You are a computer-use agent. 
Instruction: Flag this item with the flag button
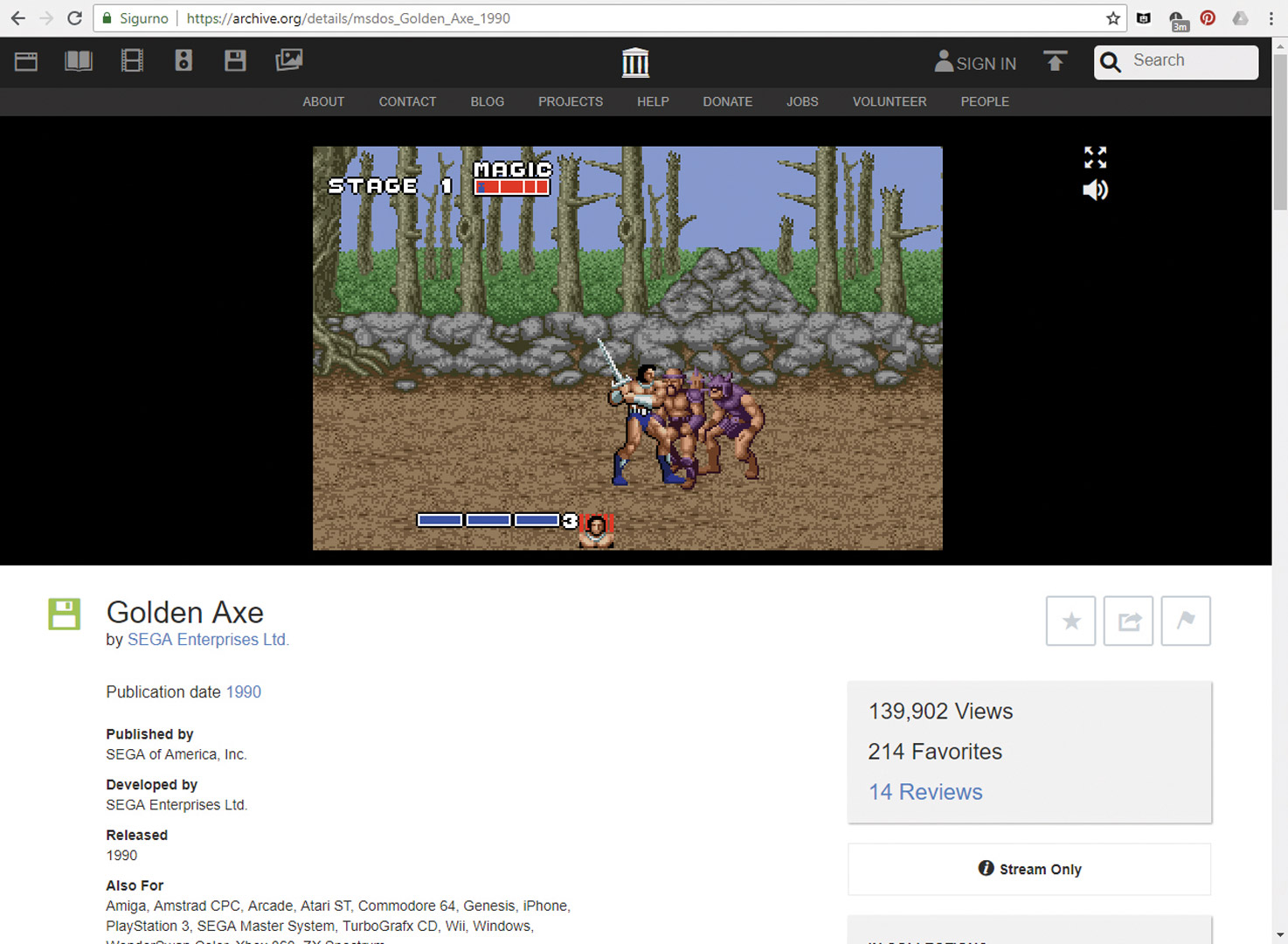pos(1186,621)
